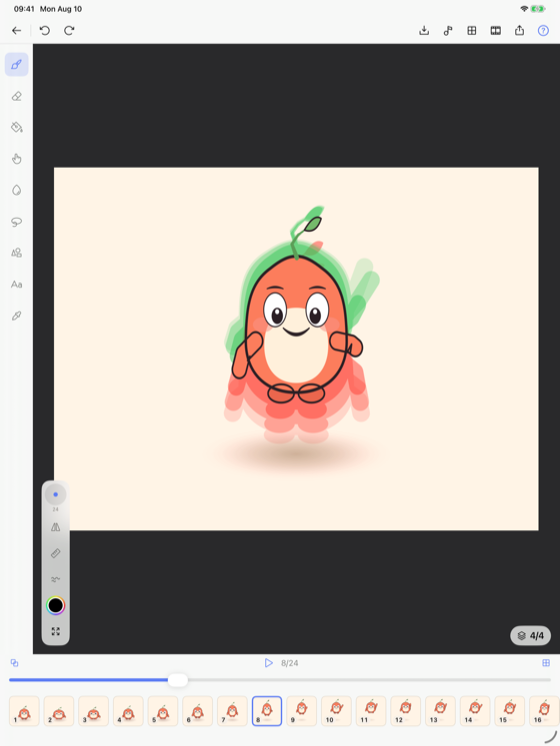Select the Eraser tool
This screenshot has height=746, width=560.
17,96
